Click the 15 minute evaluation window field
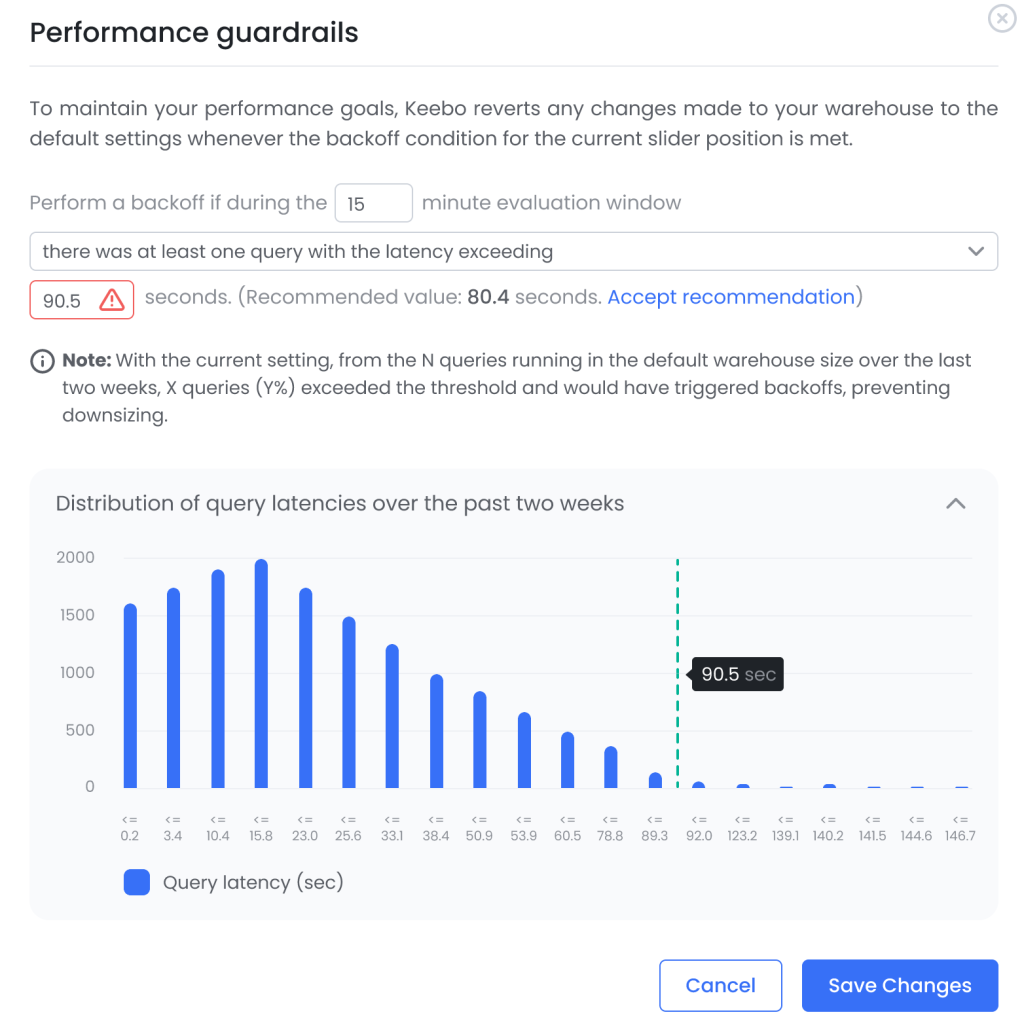Image resolution: width=1024 pixels, height=1021 pixels. point(373,203)
